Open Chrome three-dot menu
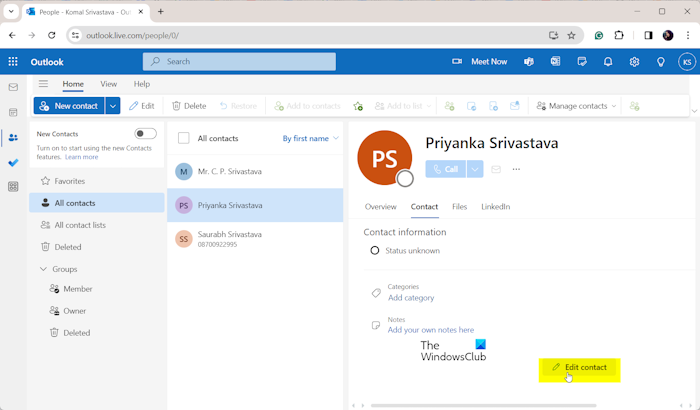Screen dimensions: 700x410 (x=688, y=35)
